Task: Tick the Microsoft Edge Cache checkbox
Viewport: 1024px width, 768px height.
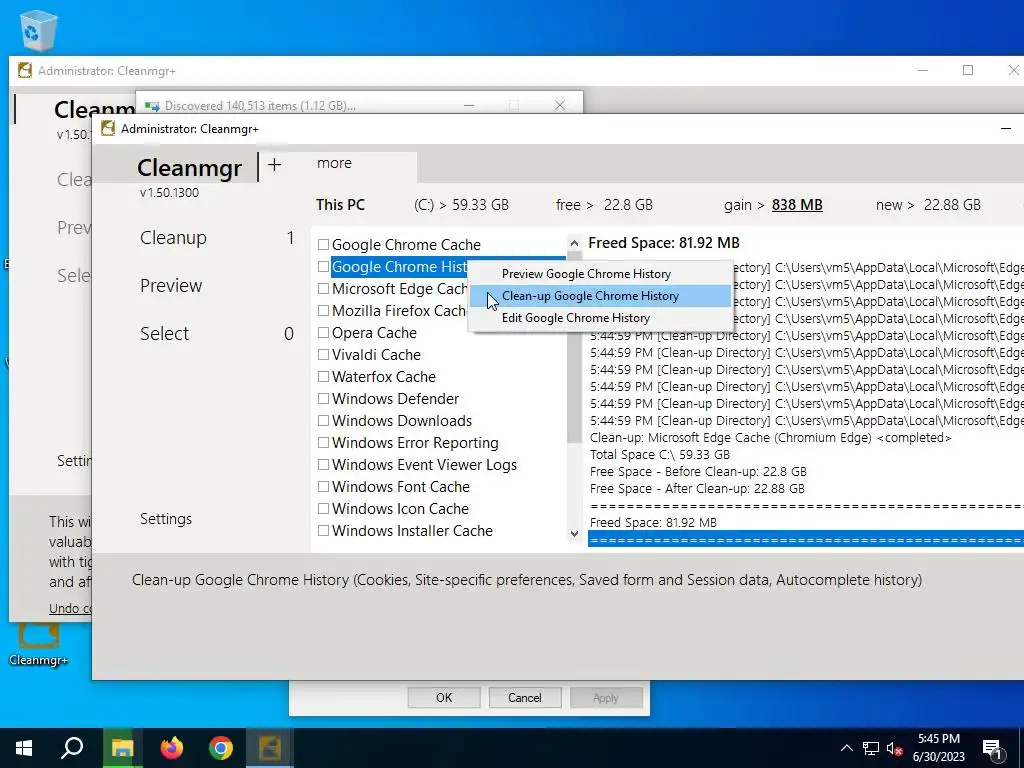Action: pos(323,289)
